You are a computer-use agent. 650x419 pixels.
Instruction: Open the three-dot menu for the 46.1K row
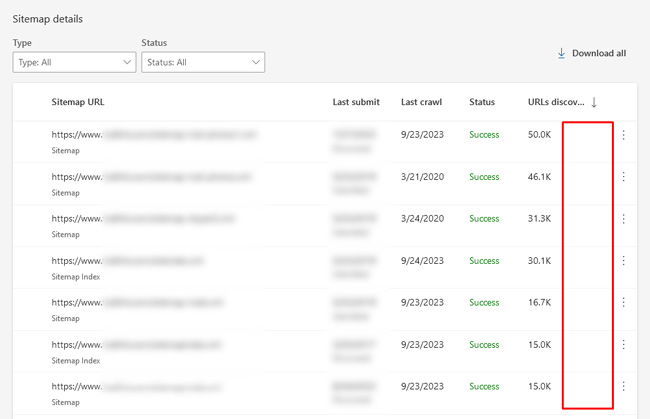click(623, 177)
